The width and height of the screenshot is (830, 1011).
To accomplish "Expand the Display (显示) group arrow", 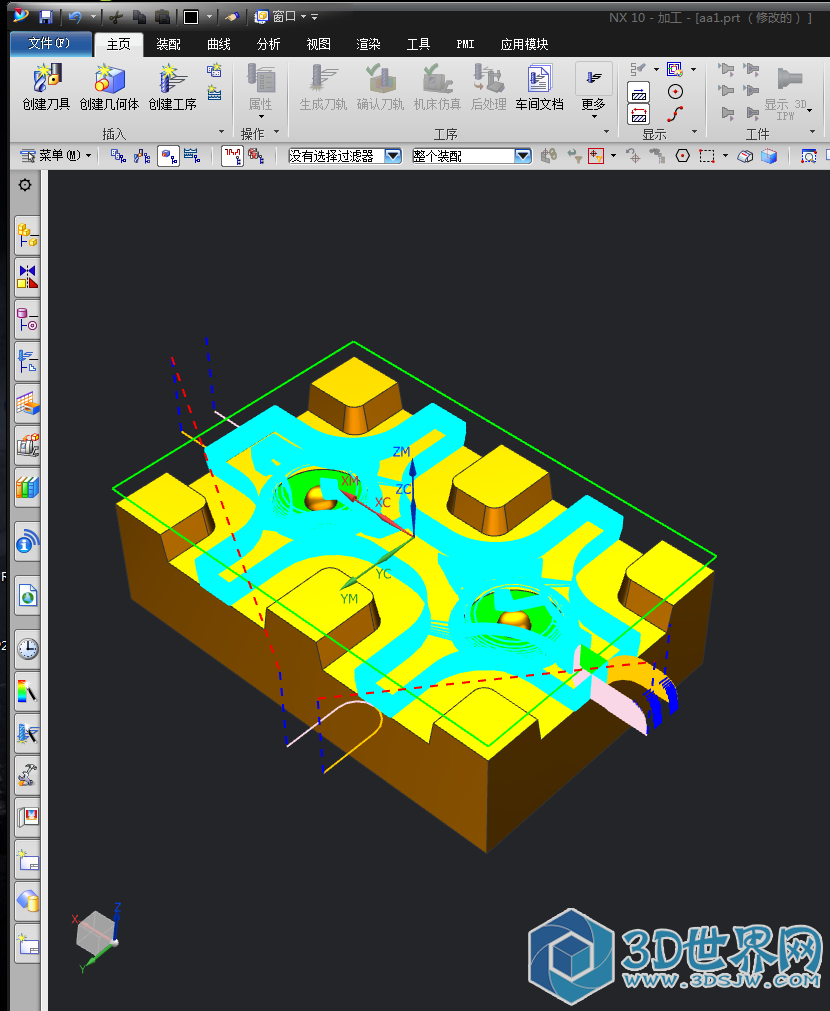I will 695,132.
